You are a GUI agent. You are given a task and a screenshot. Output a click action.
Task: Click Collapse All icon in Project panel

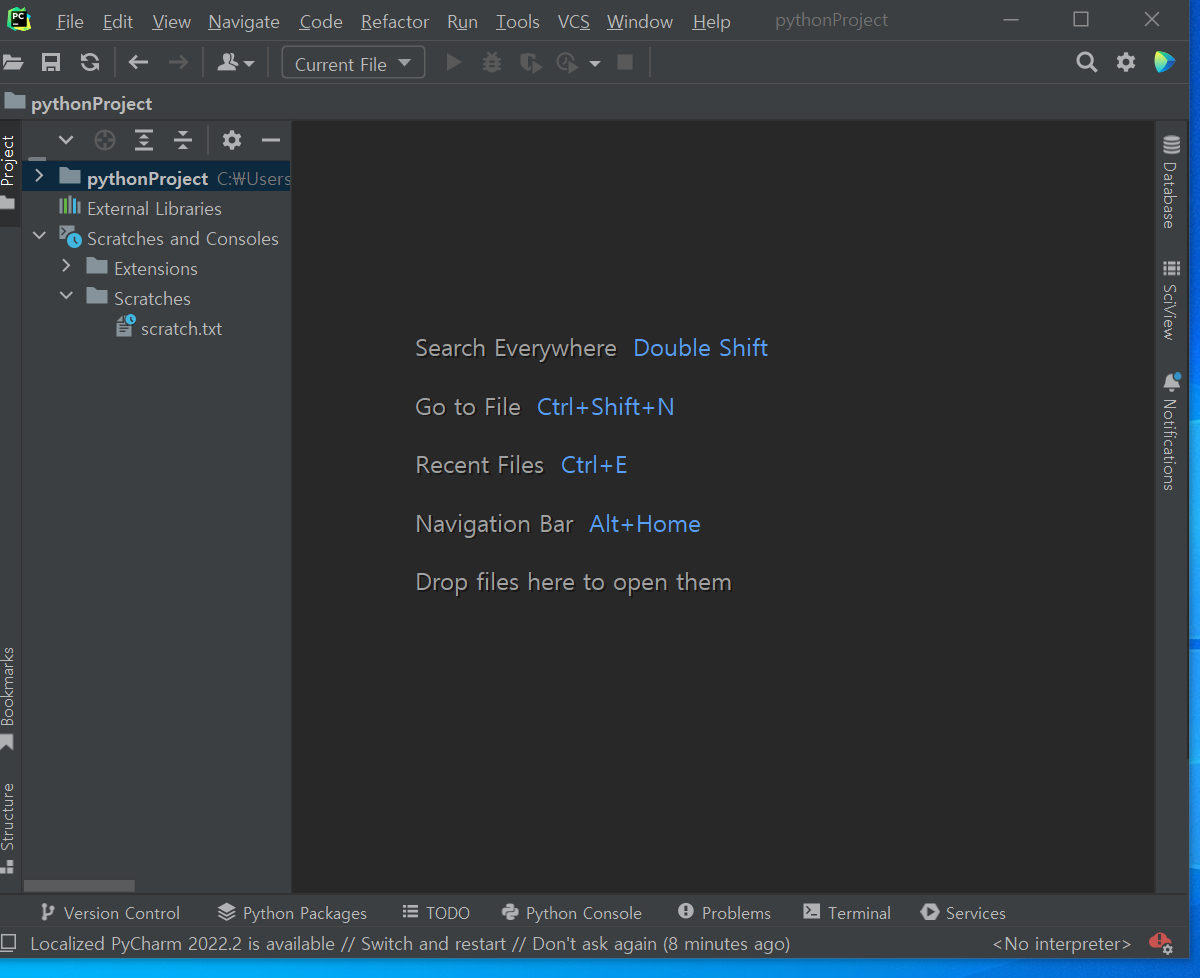click(x=182, y=140)
